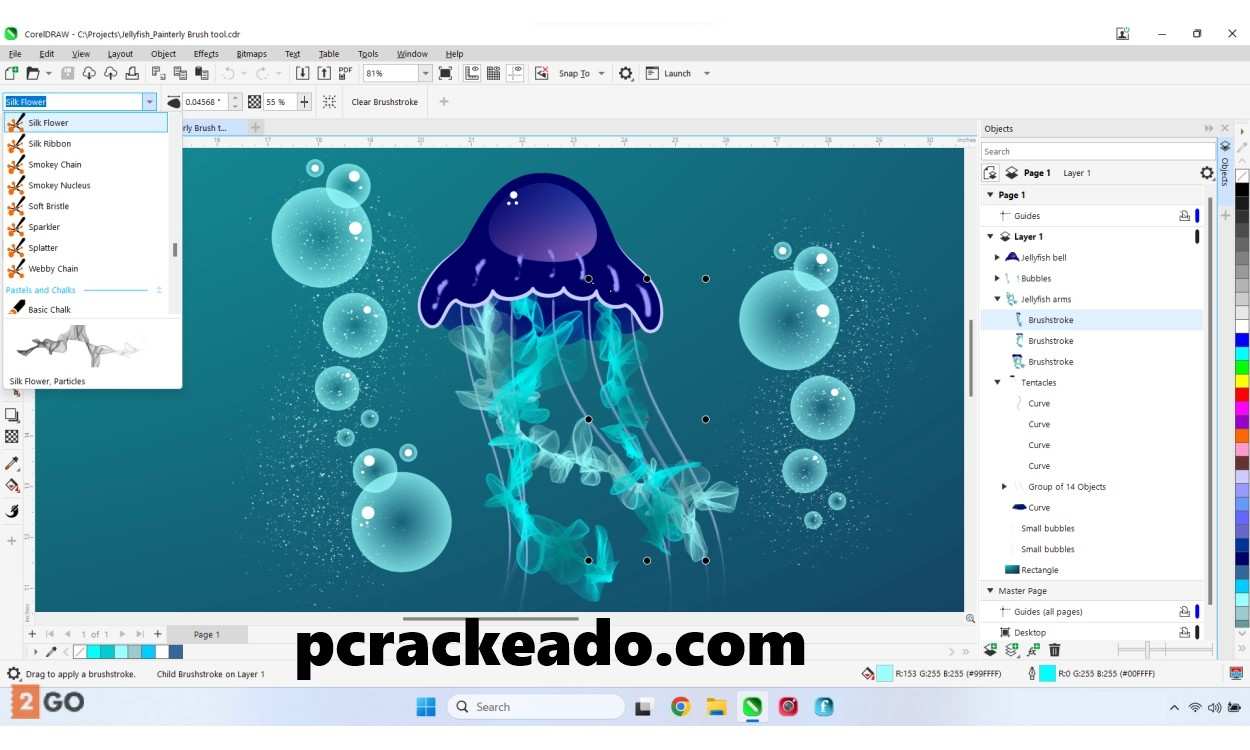Open the zoom level dropdown
1250x750 pixels.
[425, 73]
